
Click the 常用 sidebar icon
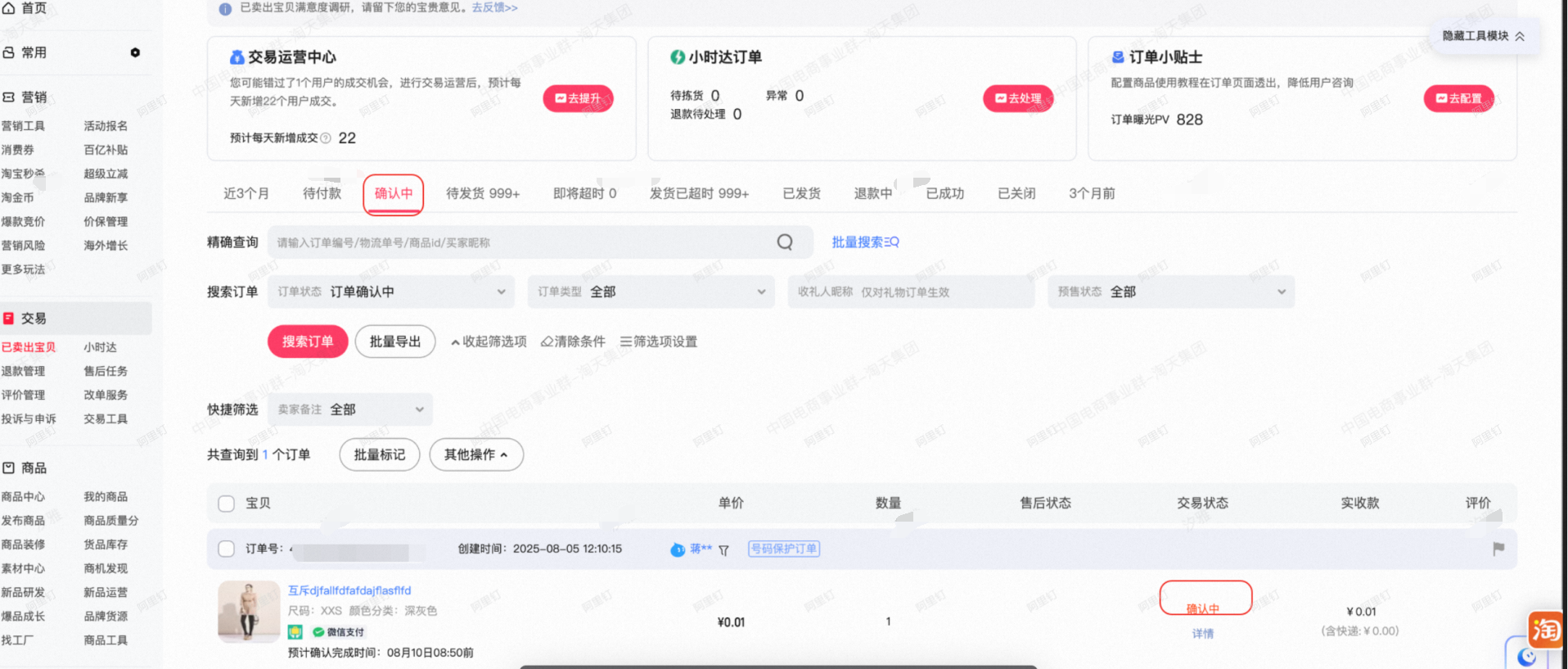[x=8, y=52]
